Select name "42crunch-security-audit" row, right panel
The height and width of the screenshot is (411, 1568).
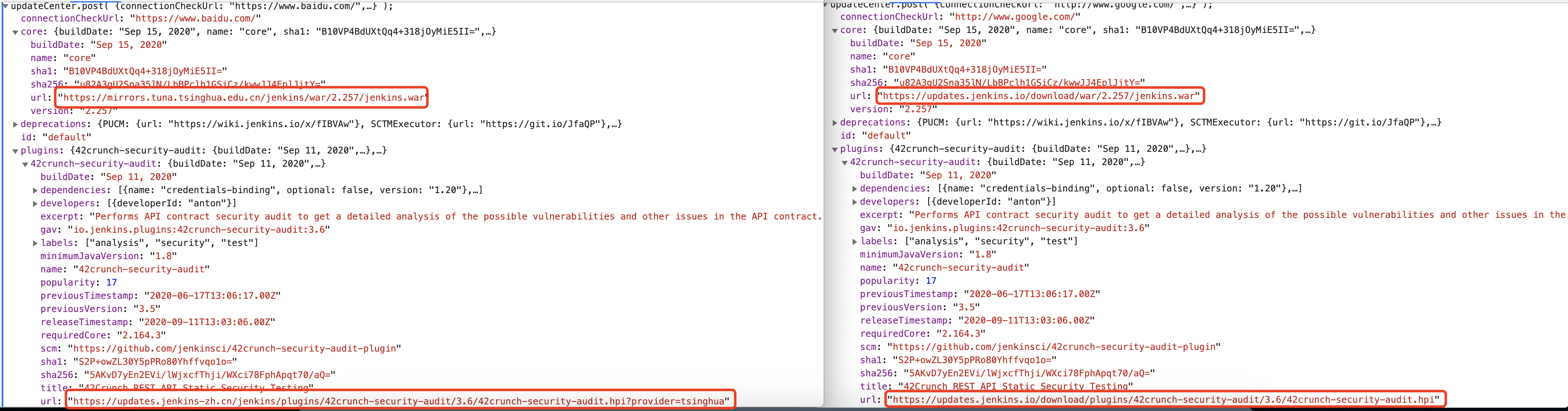click(945, 267)
